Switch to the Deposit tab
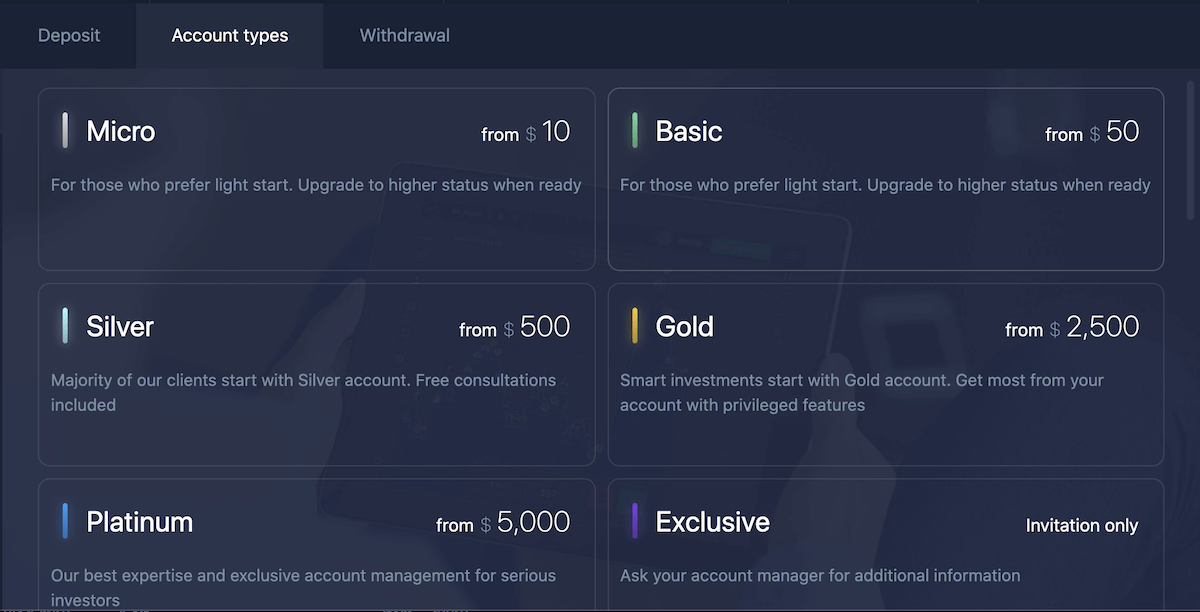The height and width of the screenshot is (612, 1200). click(68, 35)
